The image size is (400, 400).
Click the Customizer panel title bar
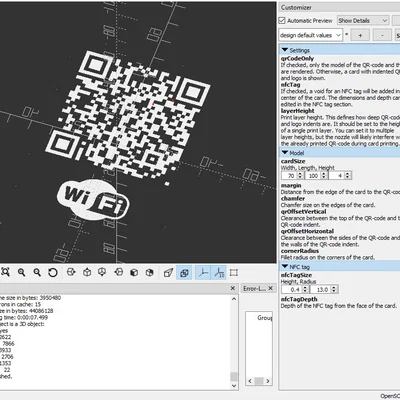pyautogui.click(x=339, y=7)
